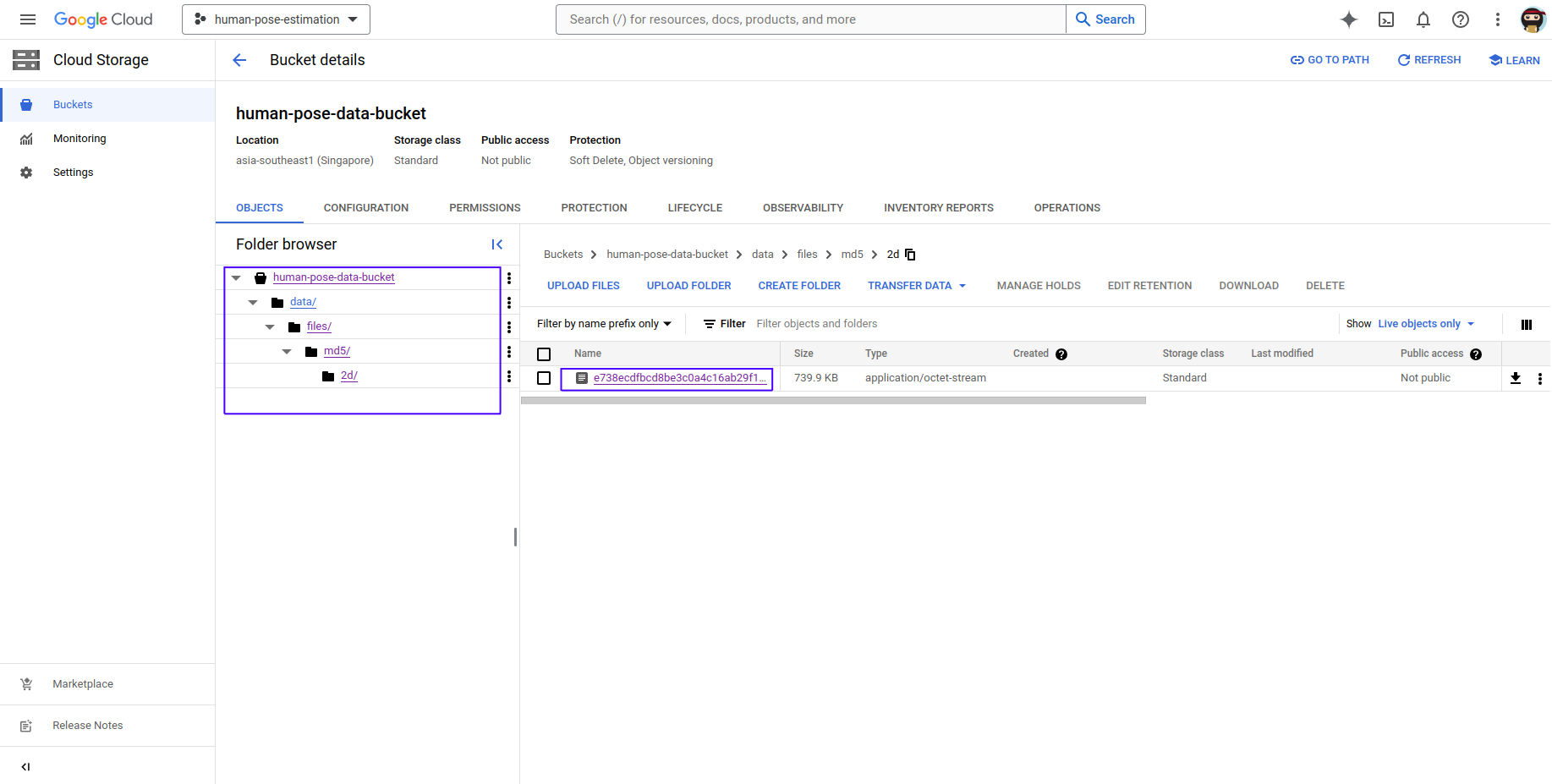Focus the Filter objects and folders field
Screen dimensions: 1552x784
[1045, 324]
